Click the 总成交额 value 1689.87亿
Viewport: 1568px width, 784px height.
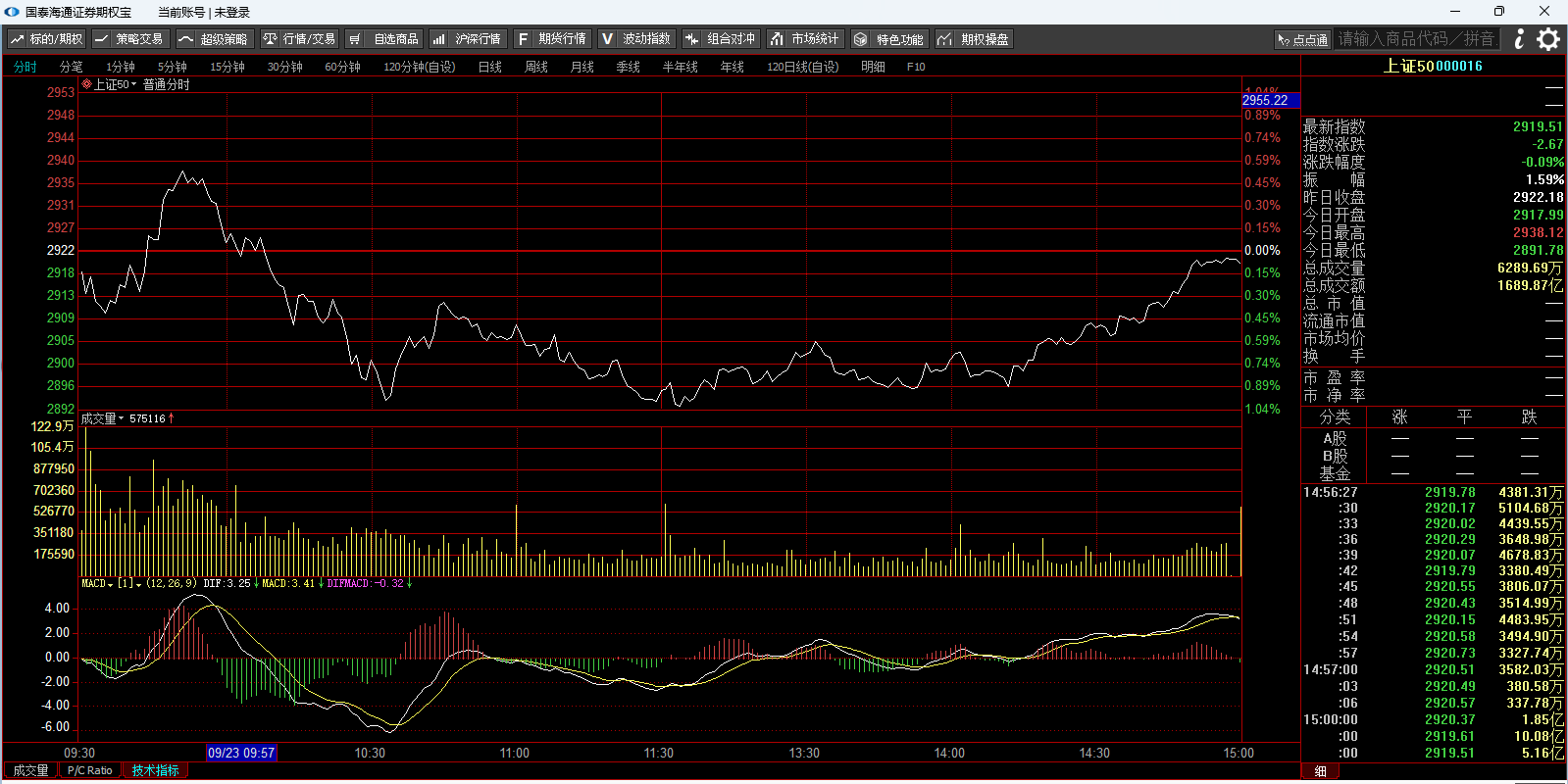1531,285
